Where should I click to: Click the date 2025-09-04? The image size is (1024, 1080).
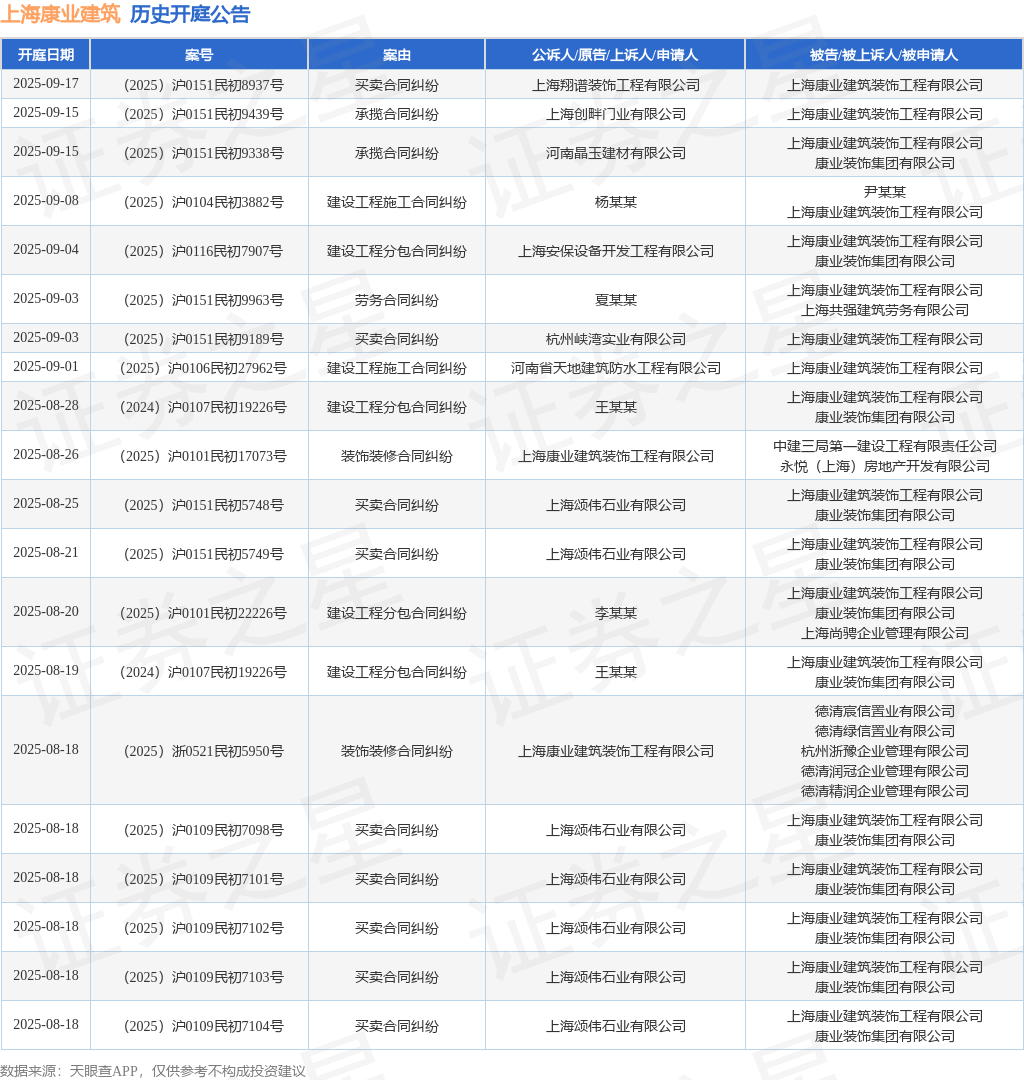(x=46, y=249)
